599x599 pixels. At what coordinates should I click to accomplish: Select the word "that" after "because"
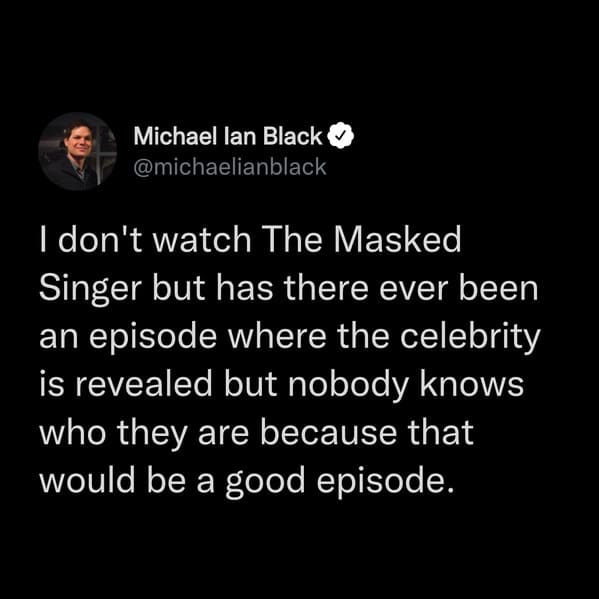click(x=440, y=432)
